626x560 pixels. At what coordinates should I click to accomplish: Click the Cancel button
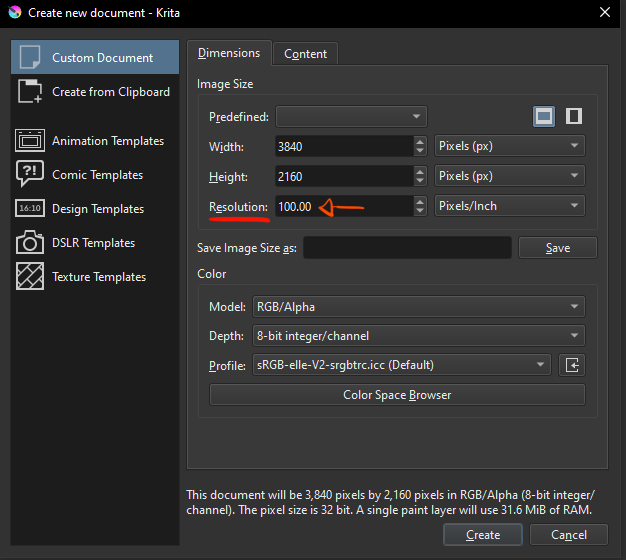pyautogui.click(x=569, y=534)
